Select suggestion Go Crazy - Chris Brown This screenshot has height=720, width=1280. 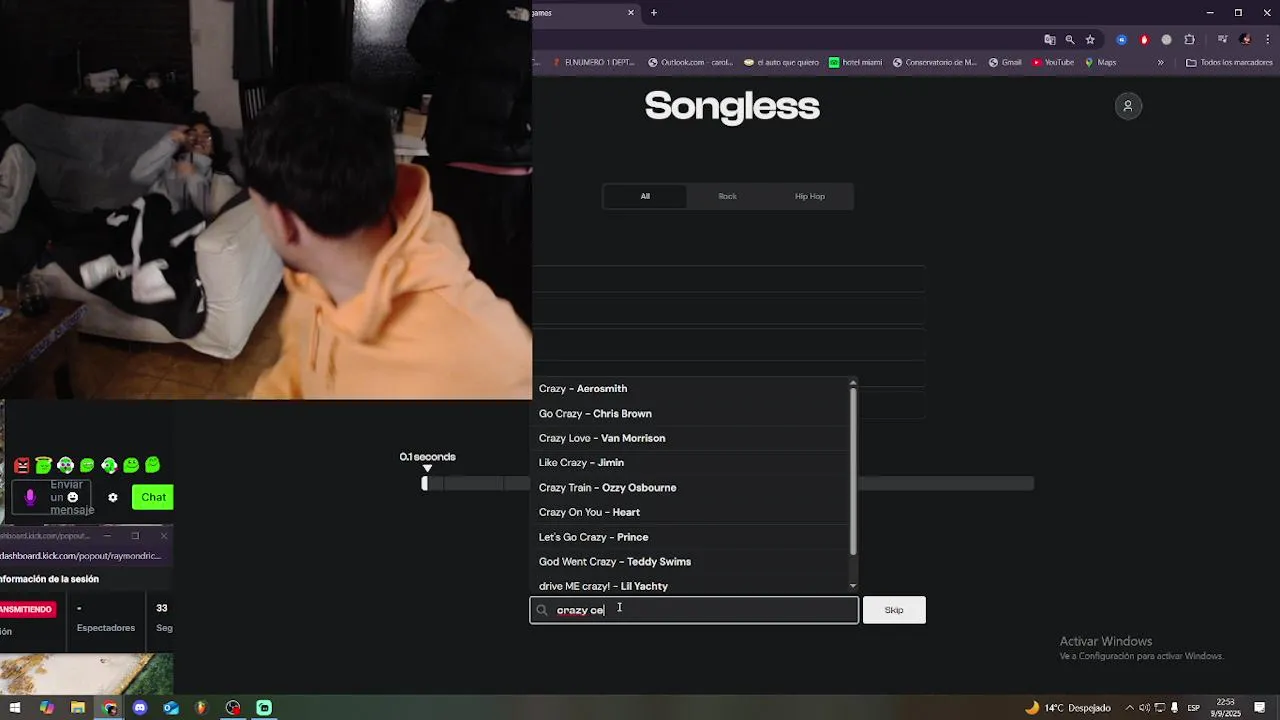point(690,414)
